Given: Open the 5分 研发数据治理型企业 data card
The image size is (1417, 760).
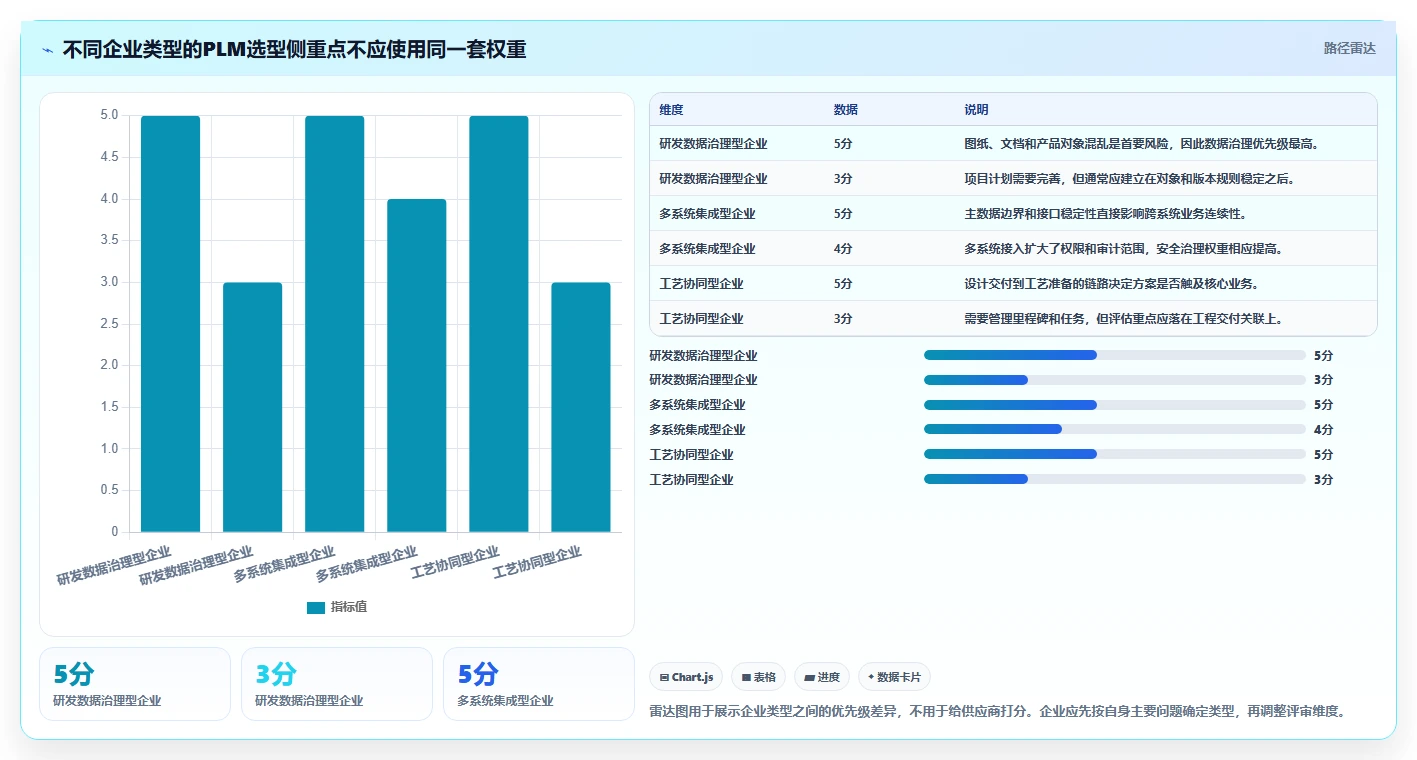Looking at the screenshot, I should 135,684.
